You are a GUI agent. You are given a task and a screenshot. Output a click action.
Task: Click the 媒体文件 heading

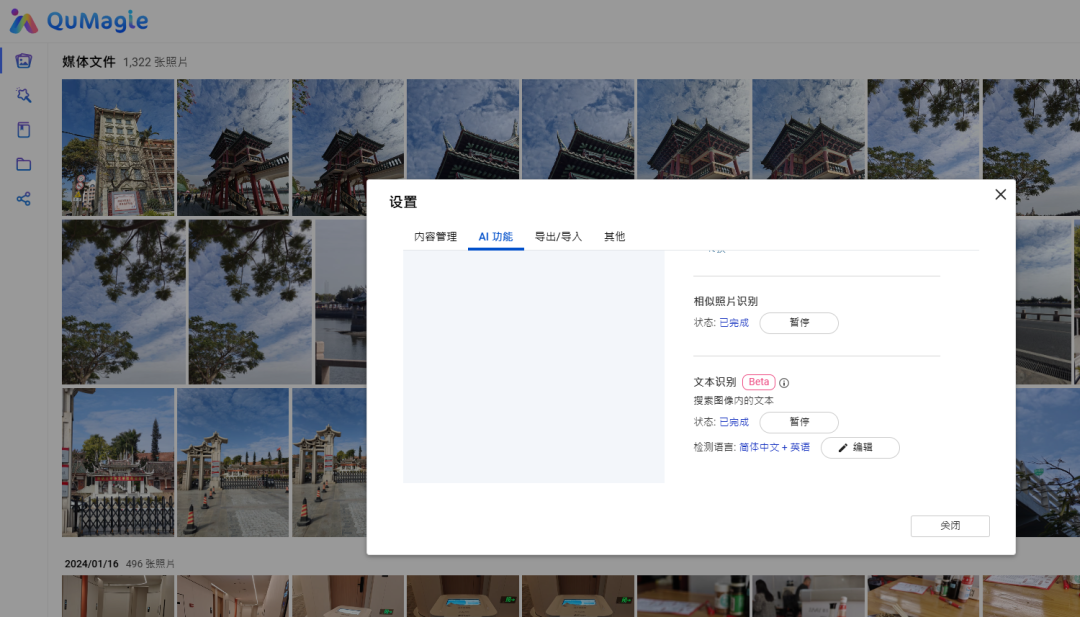click(x=89, y=62)
